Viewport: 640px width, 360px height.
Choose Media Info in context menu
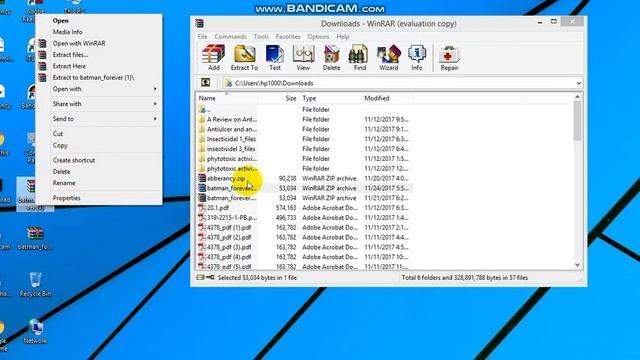click(x=99, y=32)
